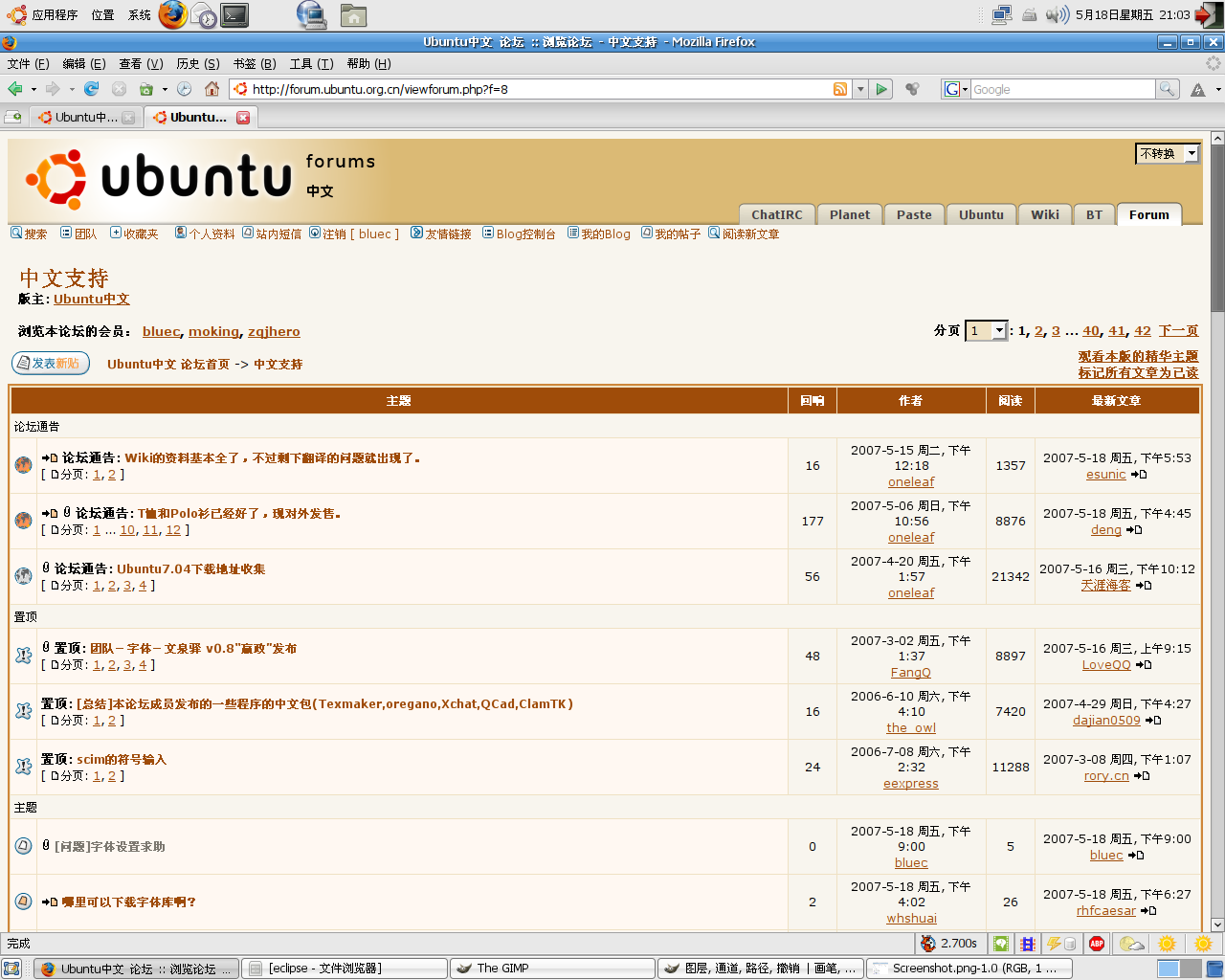Click the globe launcher in top panel
The image size is (1225, 980).
[x=311, y=14]
